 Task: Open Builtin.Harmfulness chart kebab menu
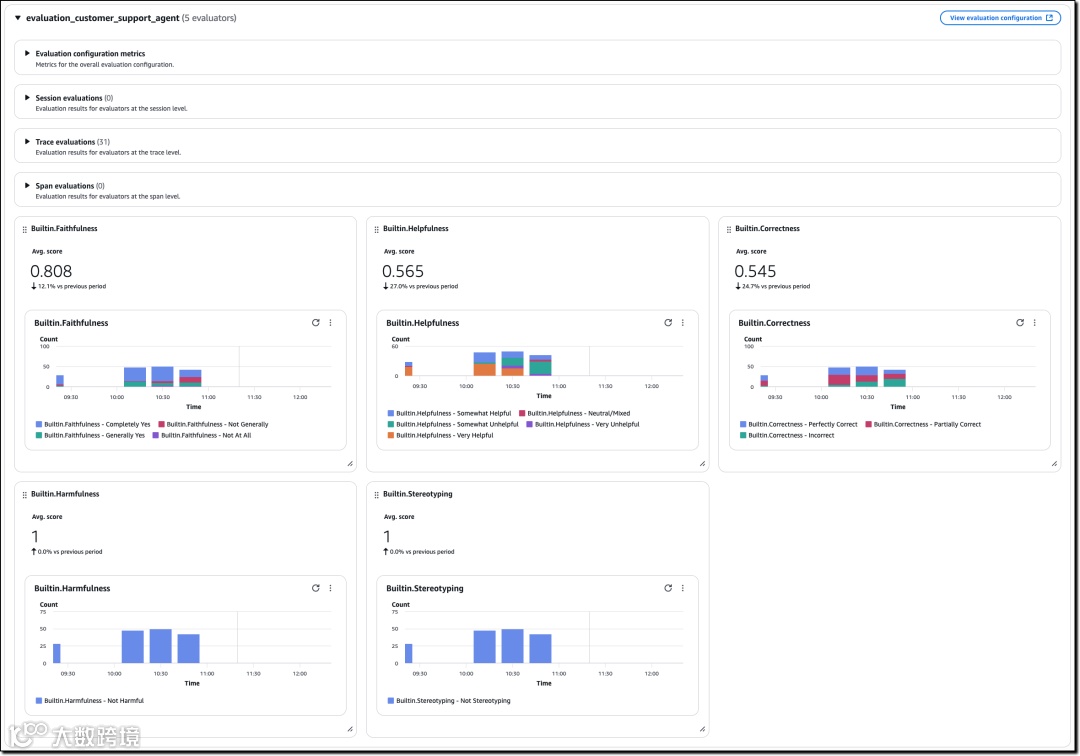coord(331,588)
